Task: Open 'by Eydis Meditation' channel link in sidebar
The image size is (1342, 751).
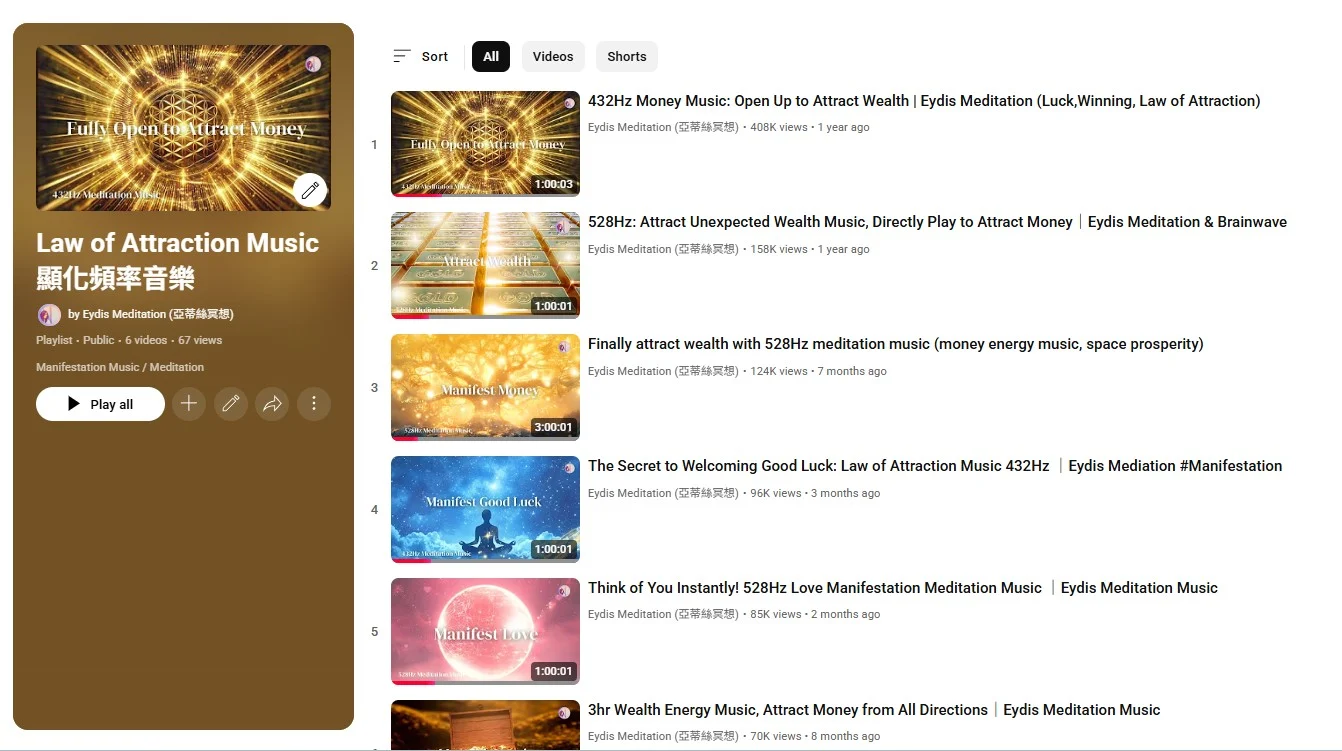Action: [151, 314]
